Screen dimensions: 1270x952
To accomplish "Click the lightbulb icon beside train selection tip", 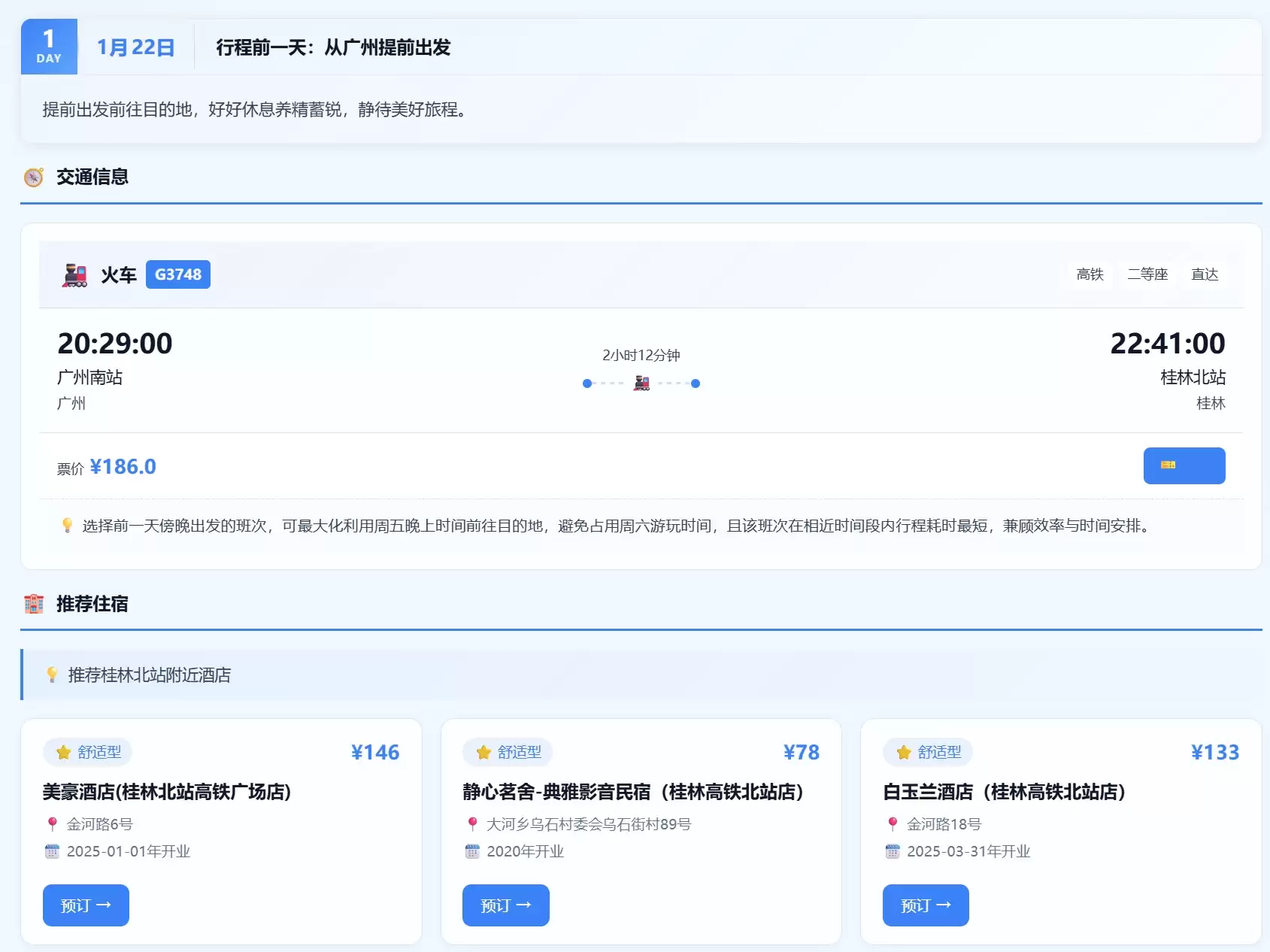I will point(67,526).
